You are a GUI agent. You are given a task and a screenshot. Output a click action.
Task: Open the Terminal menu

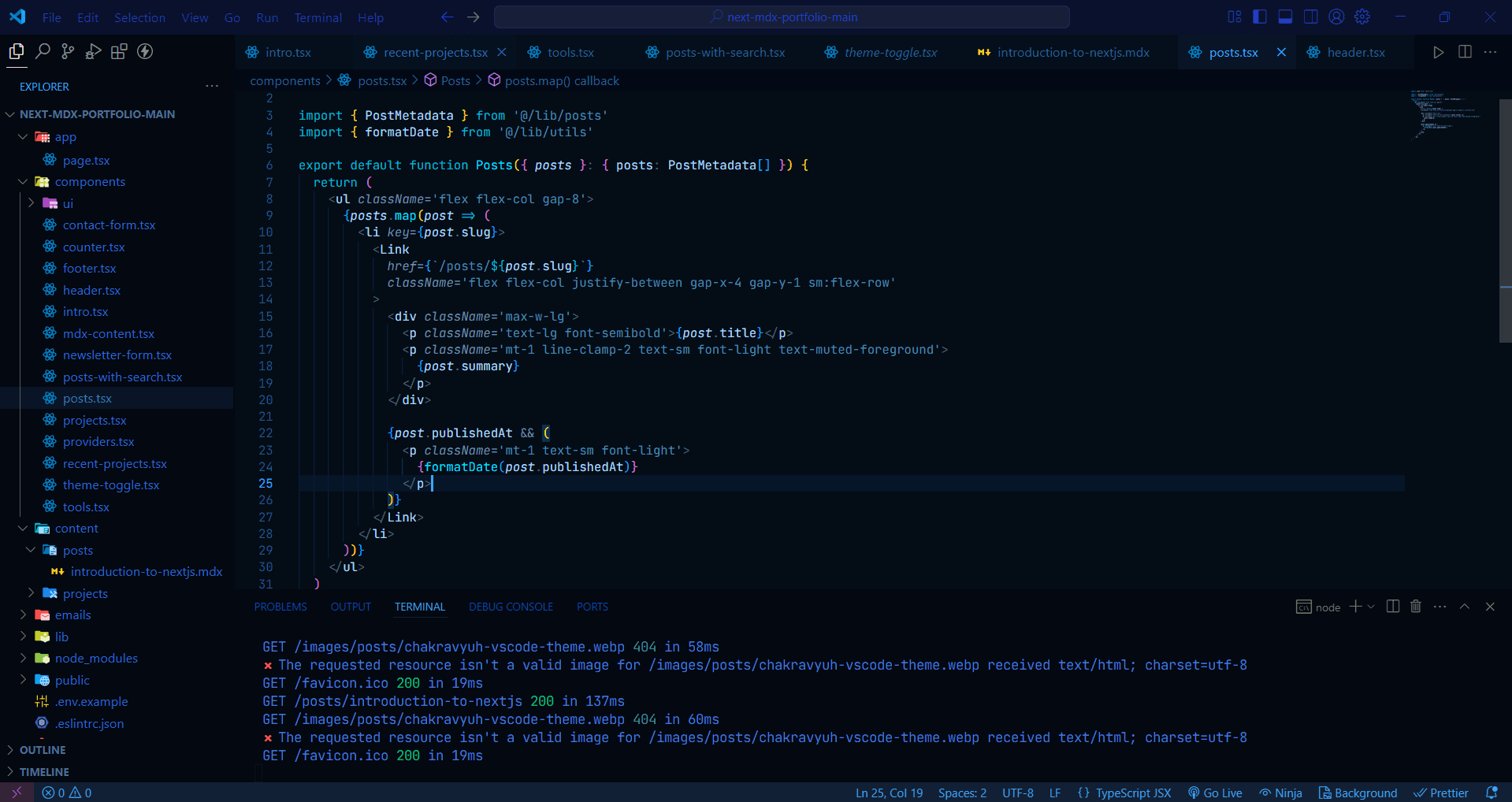point(318,17)
